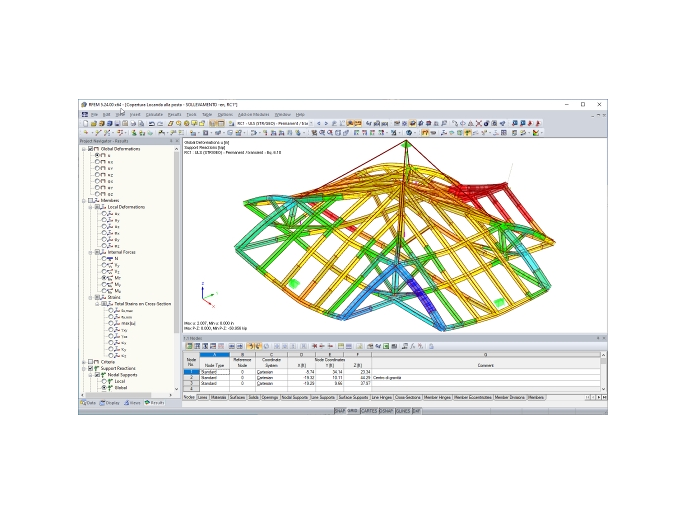Click the navigator vertical scrollbar
Screen dimensions: 686x514
click(176, 269)
